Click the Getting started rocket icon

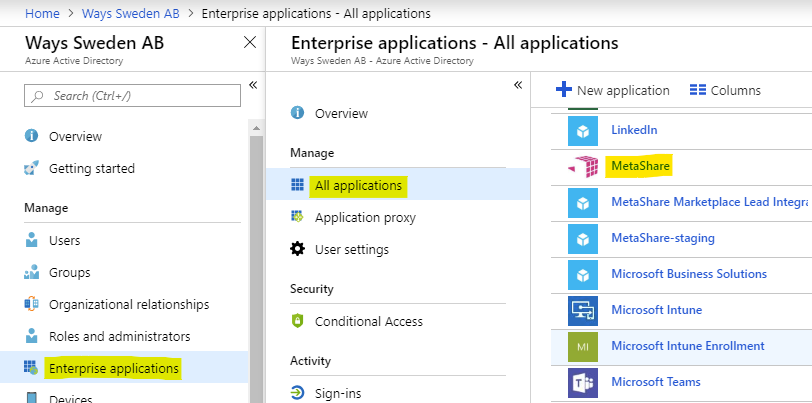click(x=31, y=168)
